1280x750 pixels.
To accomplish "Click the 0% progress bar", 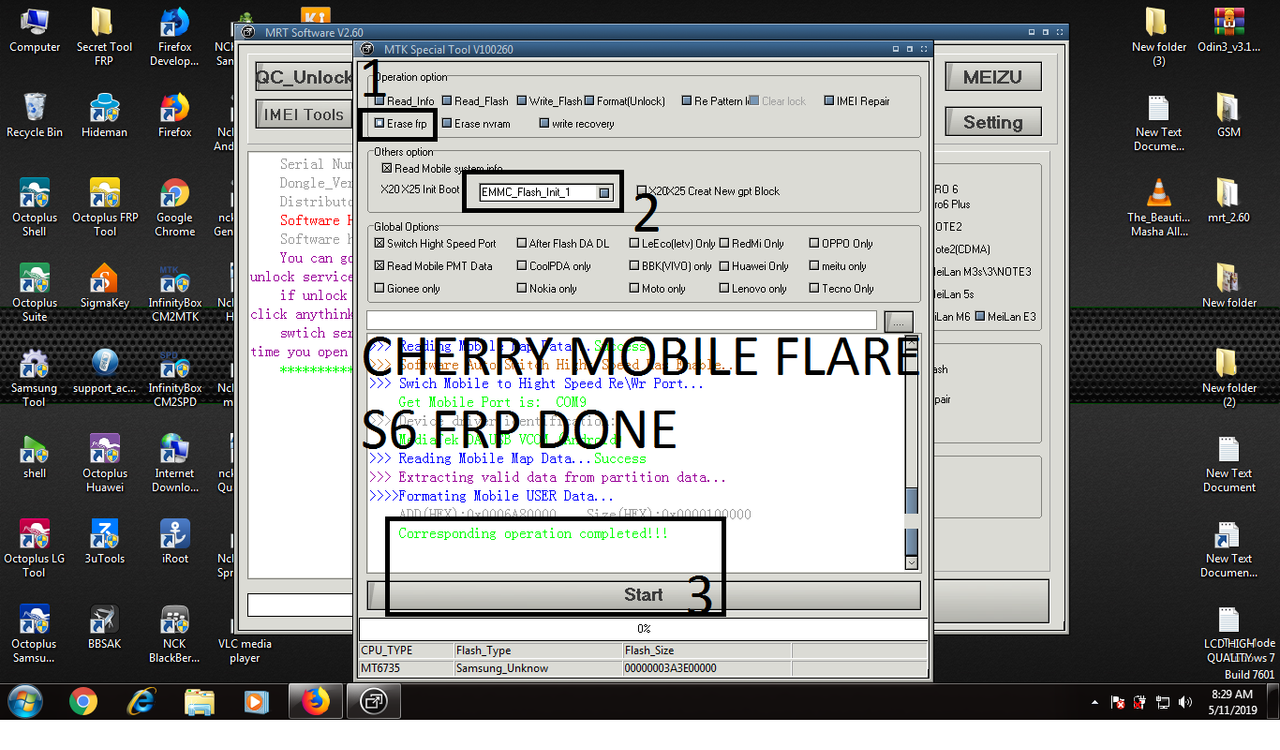I will tap(643, 629).
